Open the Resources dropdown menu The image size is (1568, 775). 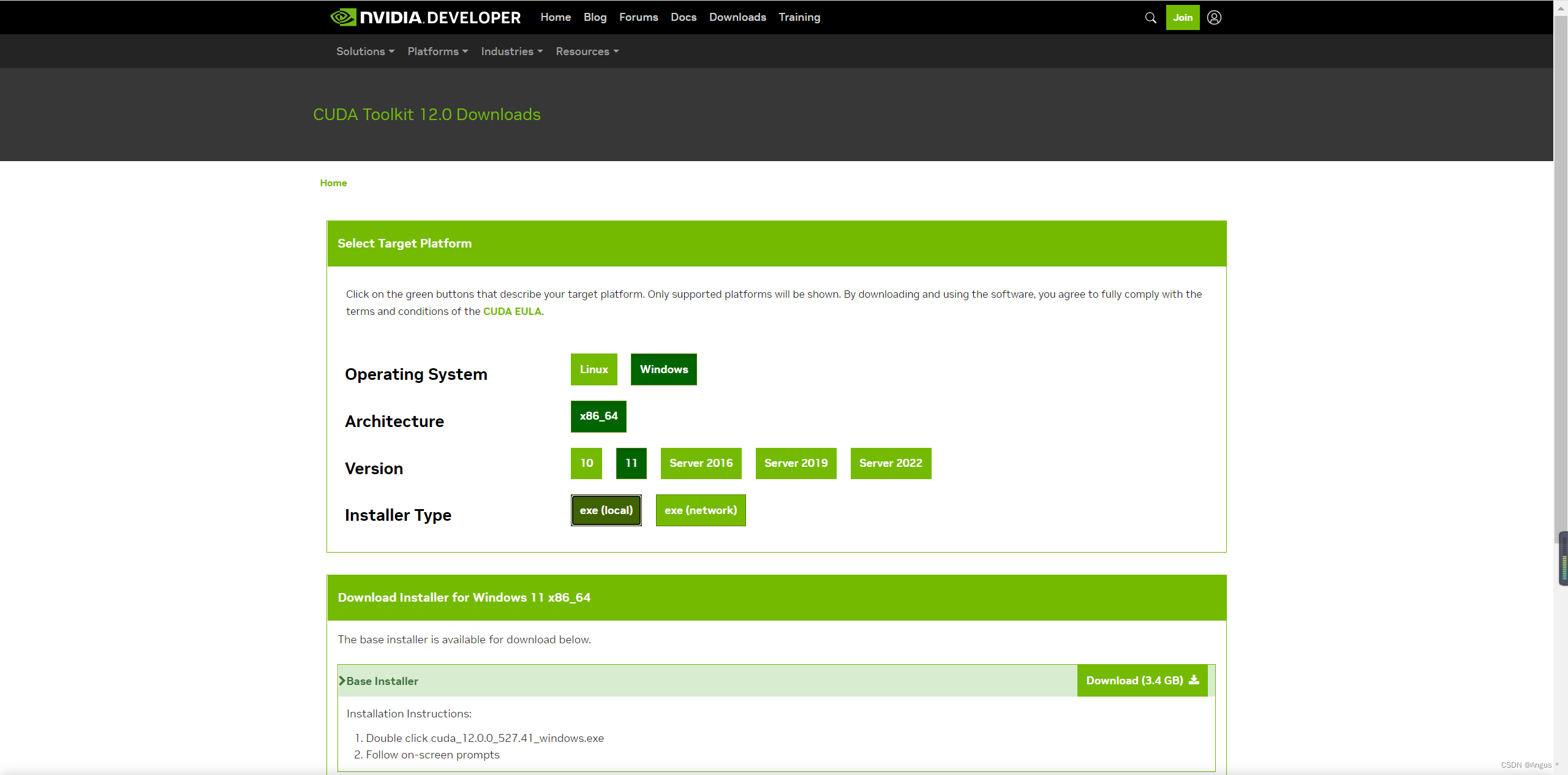(x=587, y=51)
